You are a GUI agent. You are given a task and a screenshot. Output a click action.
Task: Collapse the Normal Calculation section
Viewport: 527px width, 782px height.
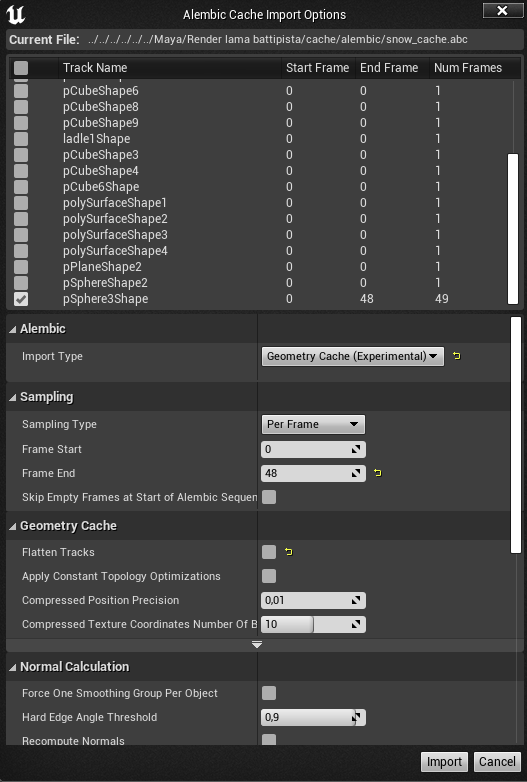(x=13, y=667)
